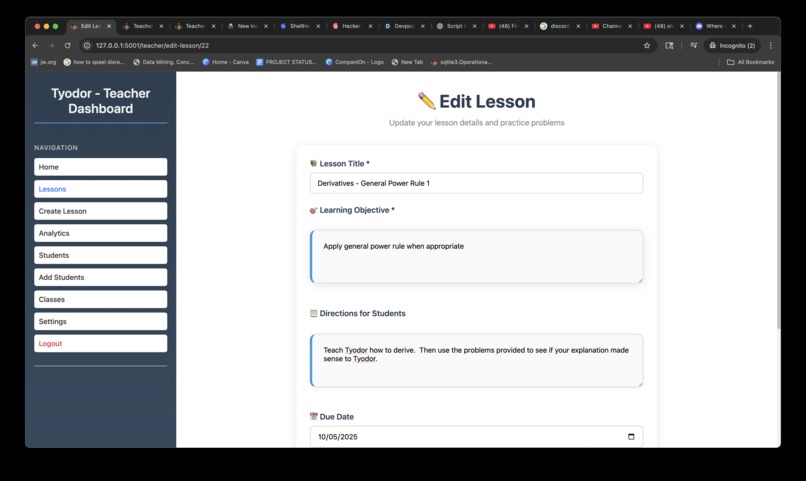Click the Tyodor - Teacher Dashboard heading
Viewport: 806px width, 481px height.
point(101,101)
